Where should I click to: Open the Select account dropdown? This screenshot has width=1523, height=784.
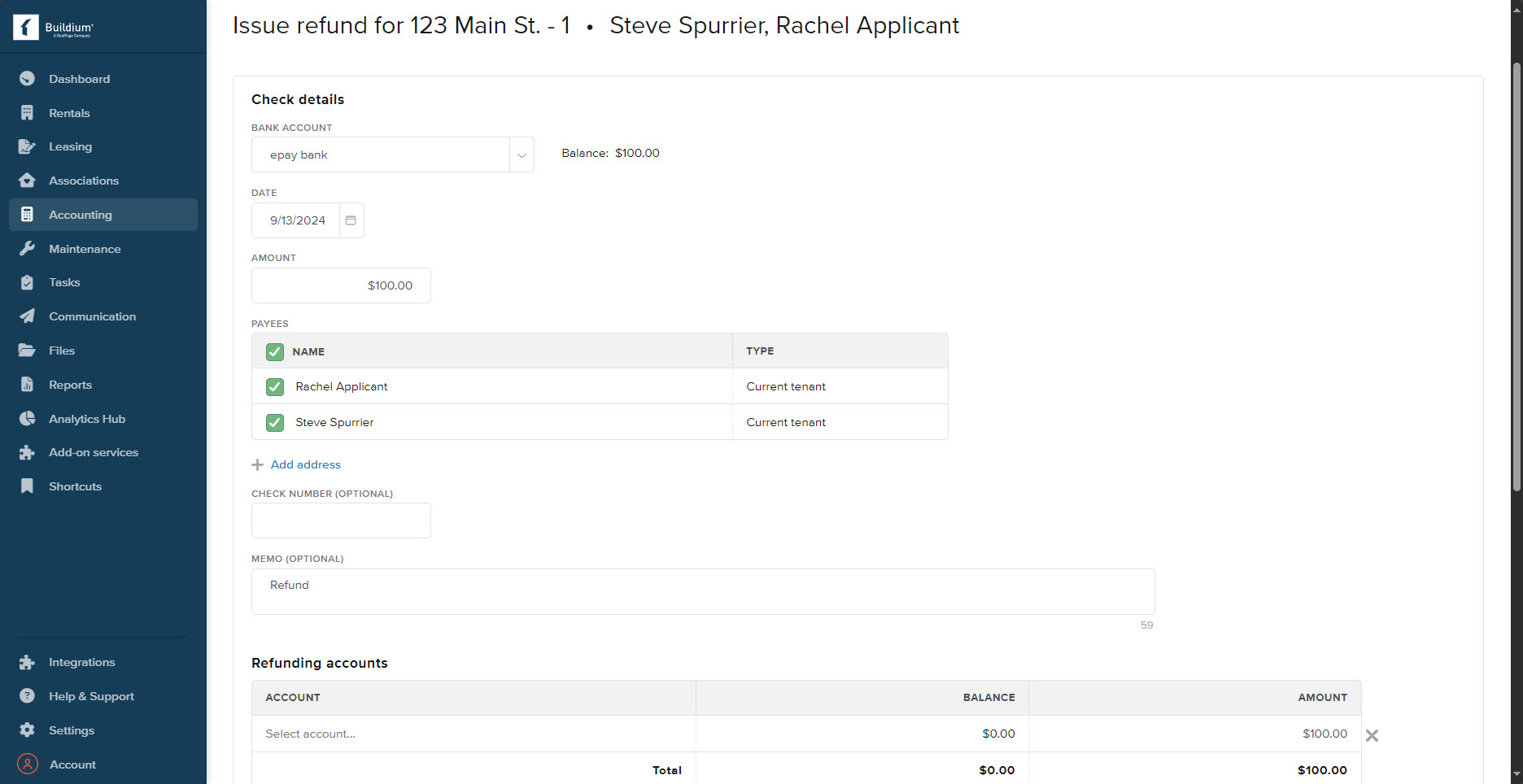click(x=473, y=734)
